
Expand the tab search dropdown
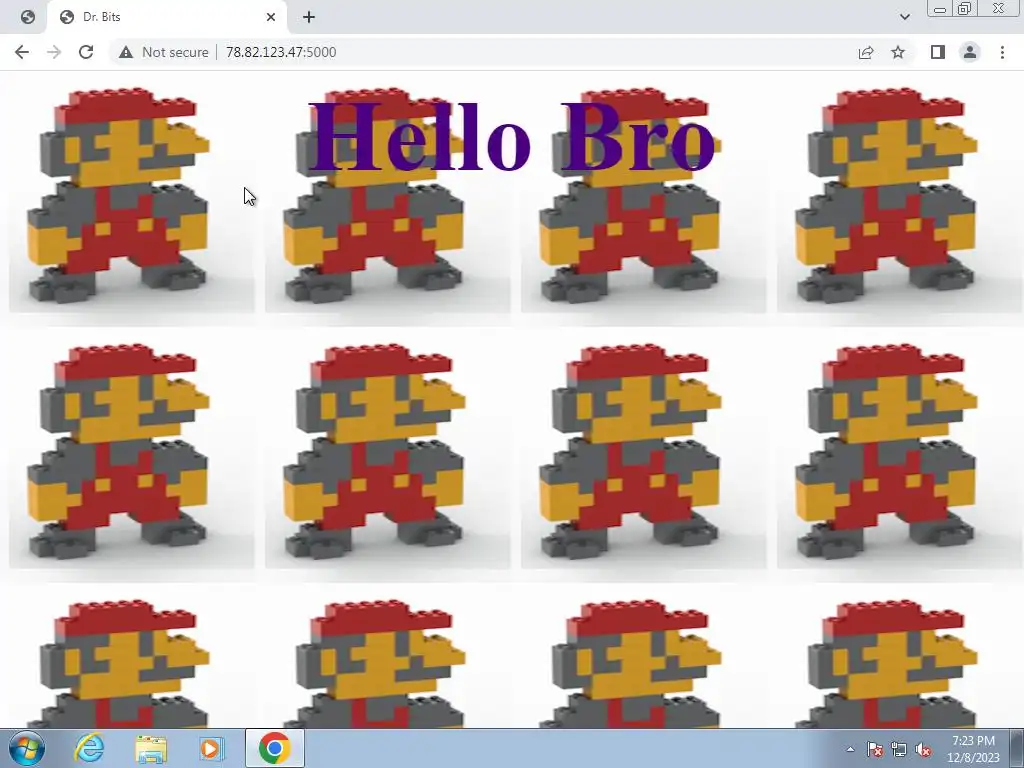pyautogui.click(x=904, y=17)
